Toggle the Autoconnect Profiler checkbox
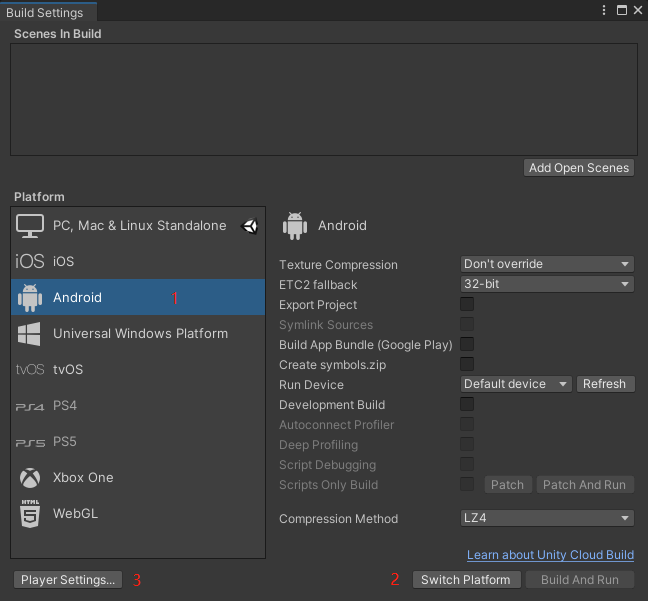Screen dimensions: 648x601 point(467,424)
